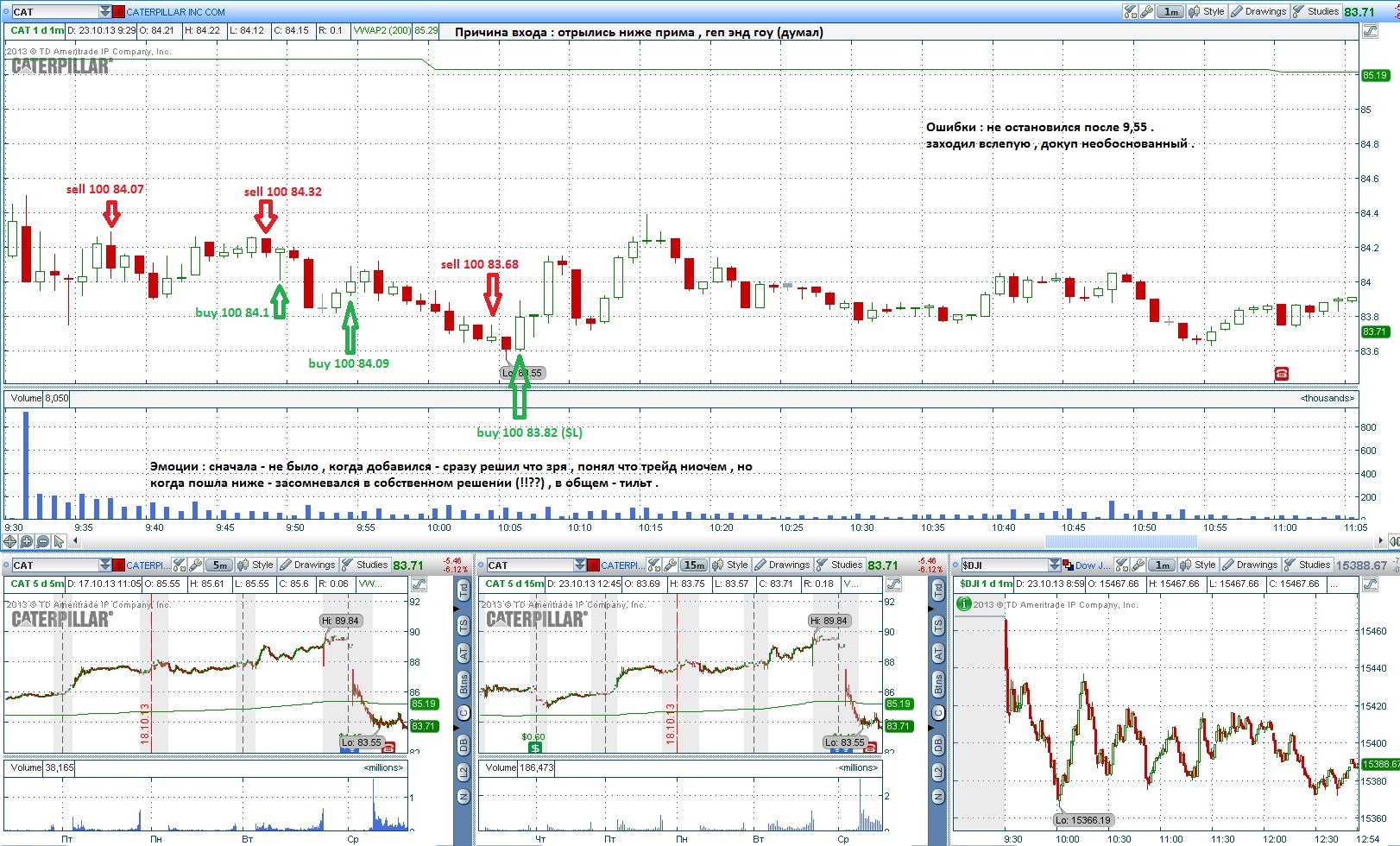The image size is (1400, 846).
Task: Toggle Td gadget on 15m chart sidebar
Action: pyautogui.click(x=938, y=591)
